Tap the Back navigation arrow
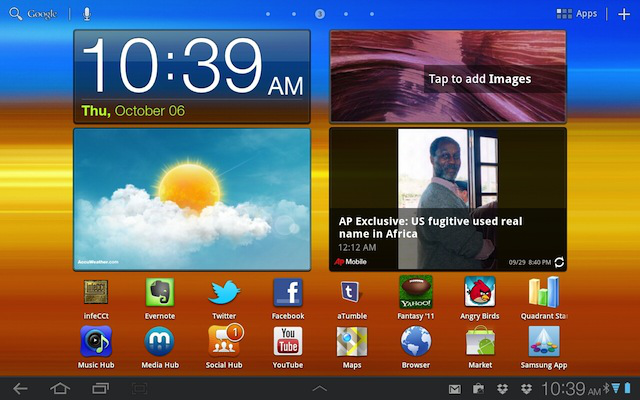The image size is (640, 400). 20,389
